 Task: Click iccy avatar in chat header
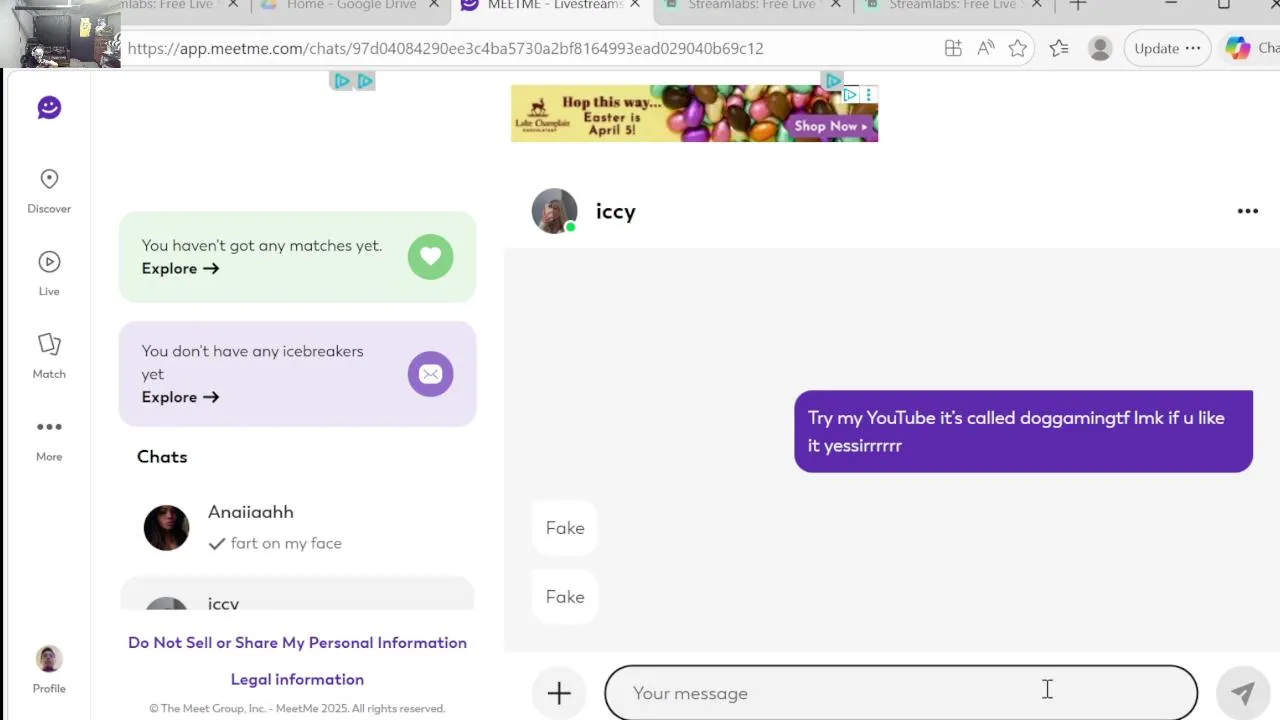point(554,211)
